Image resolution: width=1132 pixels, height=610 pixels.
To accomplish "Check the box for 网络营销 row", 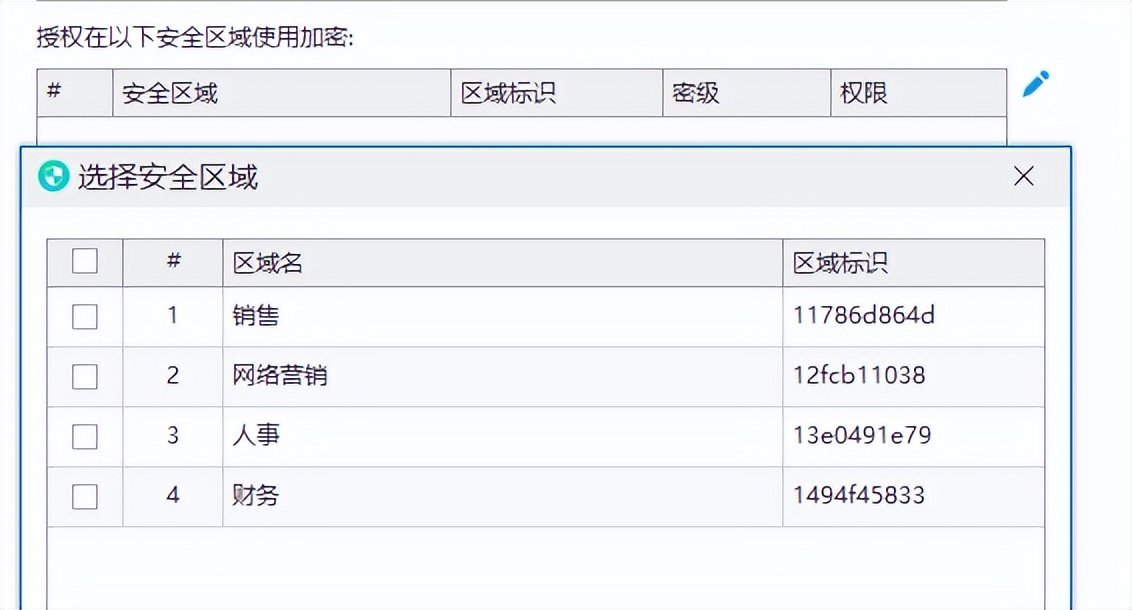I will (84, 376).
